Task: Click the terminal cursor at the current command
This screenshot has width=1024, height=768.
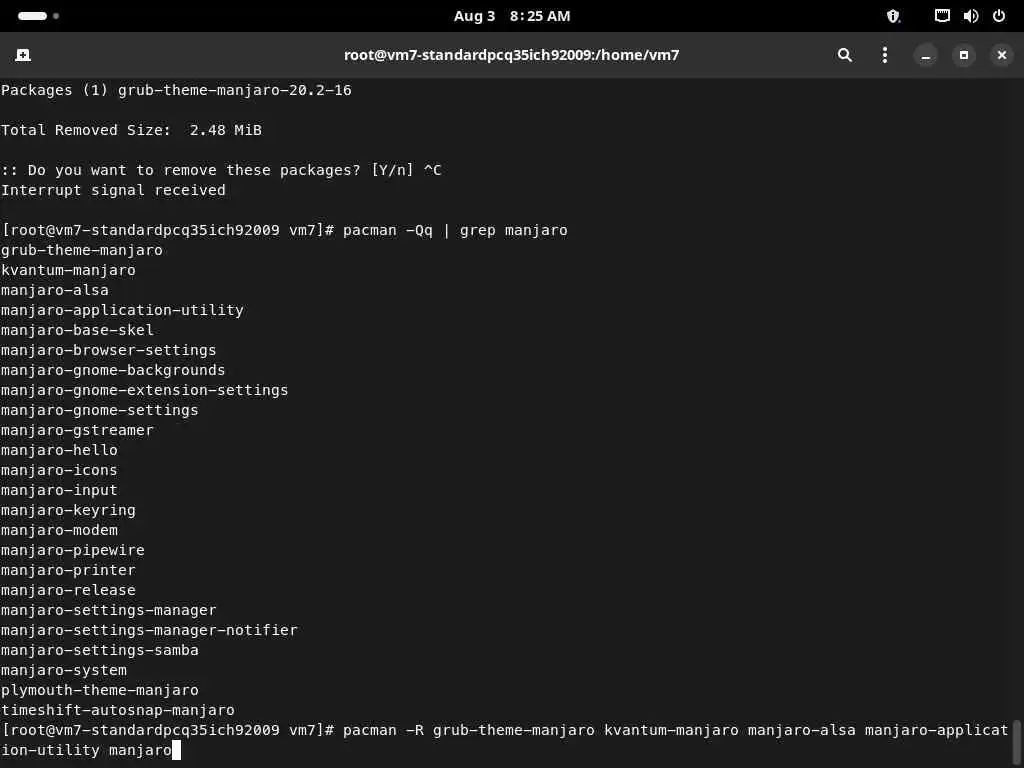Action: [176, 750]
